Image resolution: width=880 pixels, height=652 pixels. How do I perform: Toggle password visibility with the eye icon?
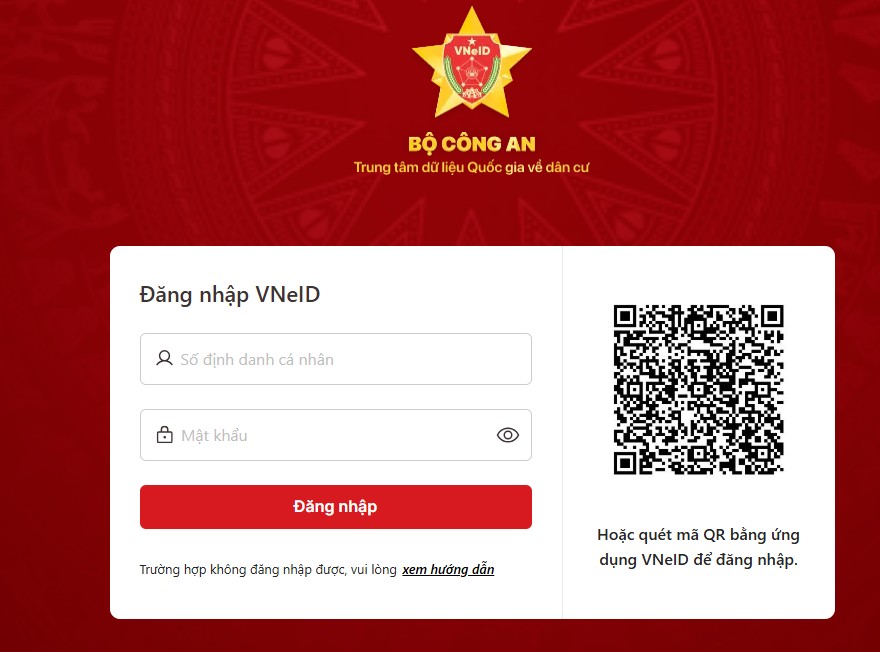[508, 435]
